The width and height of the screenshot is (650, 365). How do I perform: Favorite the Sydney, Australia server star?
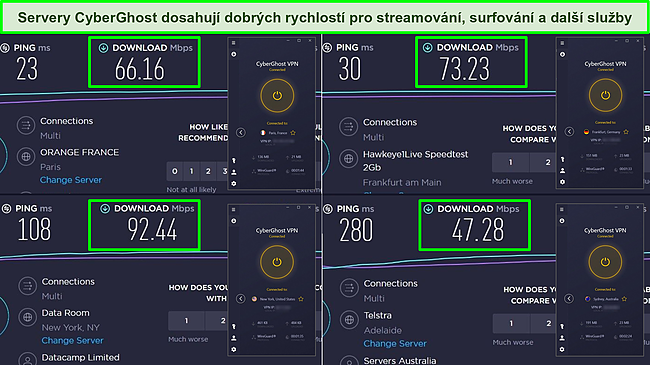(624, 299)
